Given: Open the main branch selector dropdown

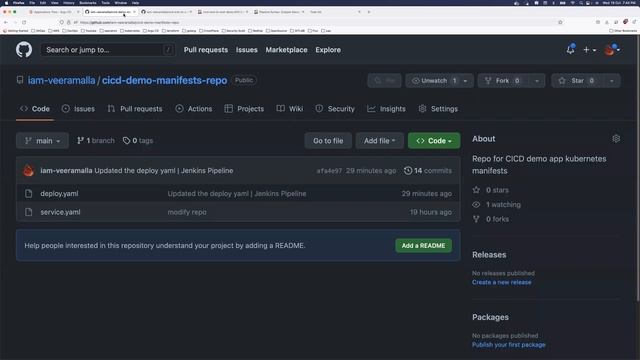Looking at the screenshot, I should pos(42,141).
